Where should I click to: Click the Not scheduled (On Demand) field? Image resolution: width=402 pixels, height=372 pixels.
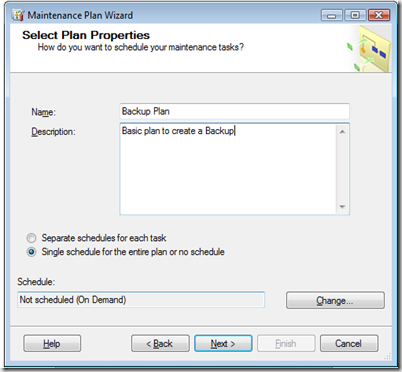click(x=141, y=300)
